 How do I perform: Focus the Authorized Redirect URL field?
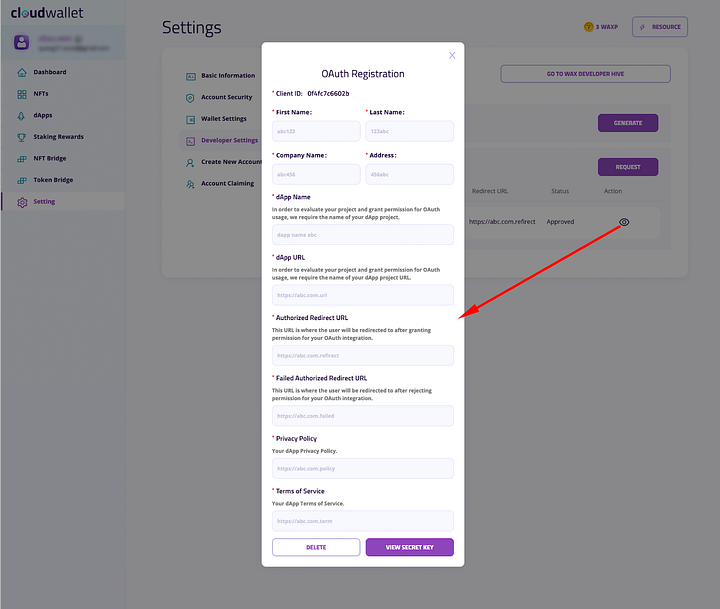point(363,355)
